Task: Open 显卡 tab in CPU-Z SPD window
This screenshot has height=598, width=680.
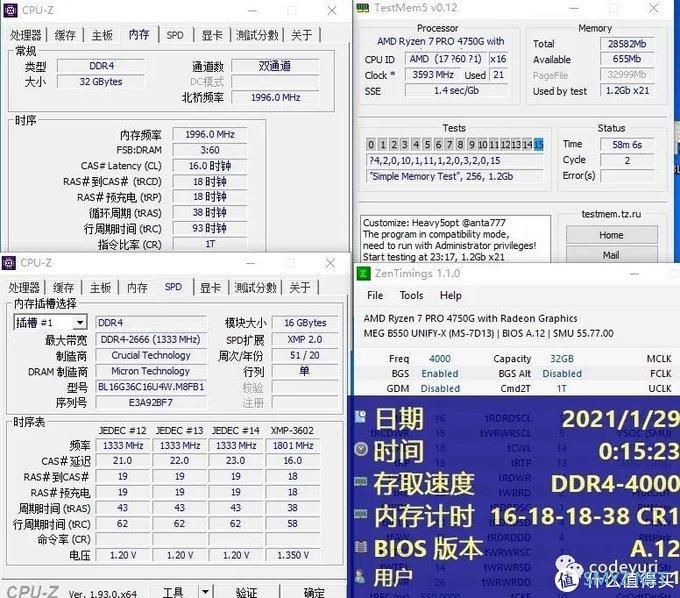Action: 210,288
